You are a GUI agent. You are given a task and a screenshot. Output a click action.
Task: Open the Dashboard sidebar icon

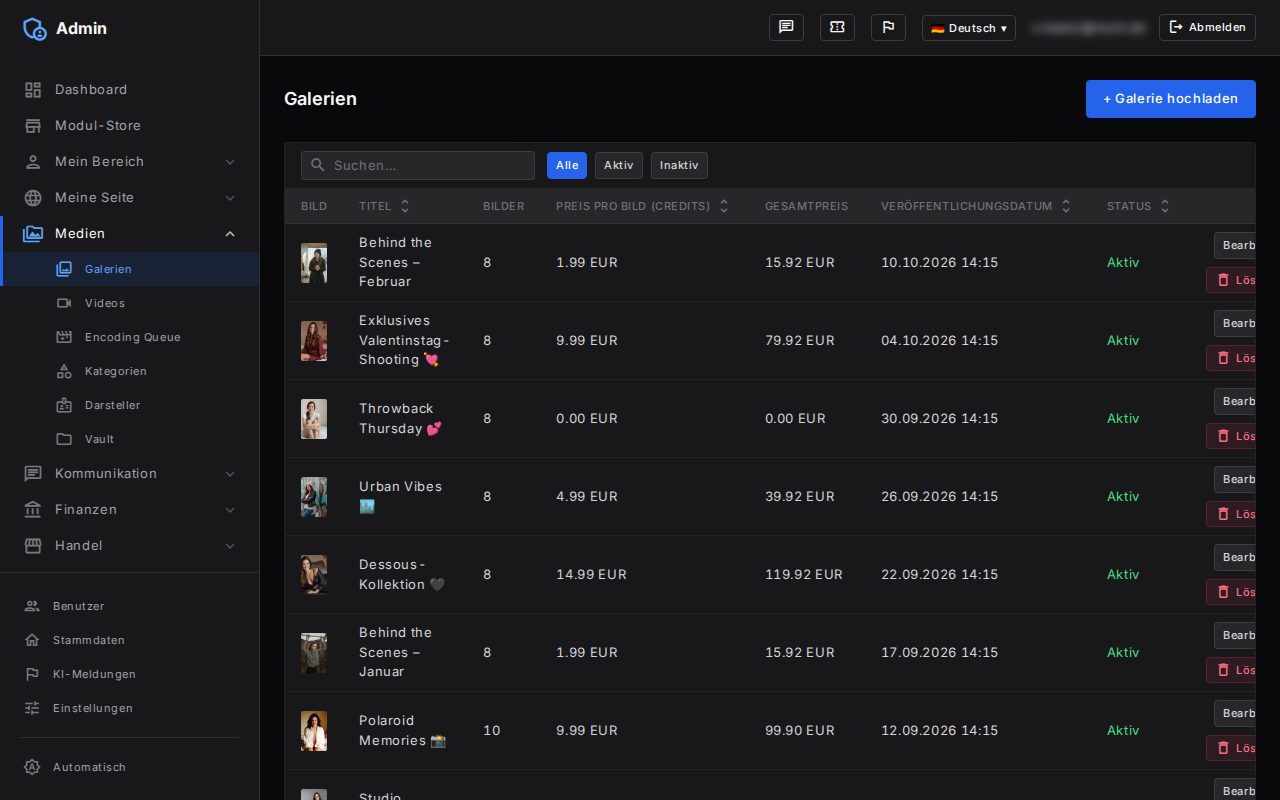coord(33,90)
